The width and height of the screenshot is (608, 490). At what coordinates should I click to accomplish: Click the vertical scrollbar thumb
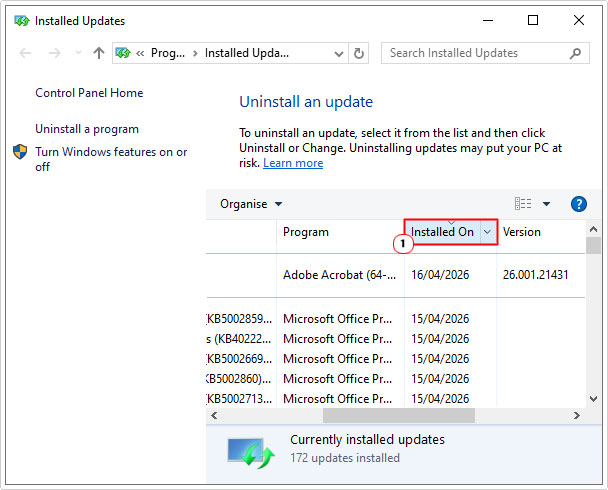click(x=593, y=245)
